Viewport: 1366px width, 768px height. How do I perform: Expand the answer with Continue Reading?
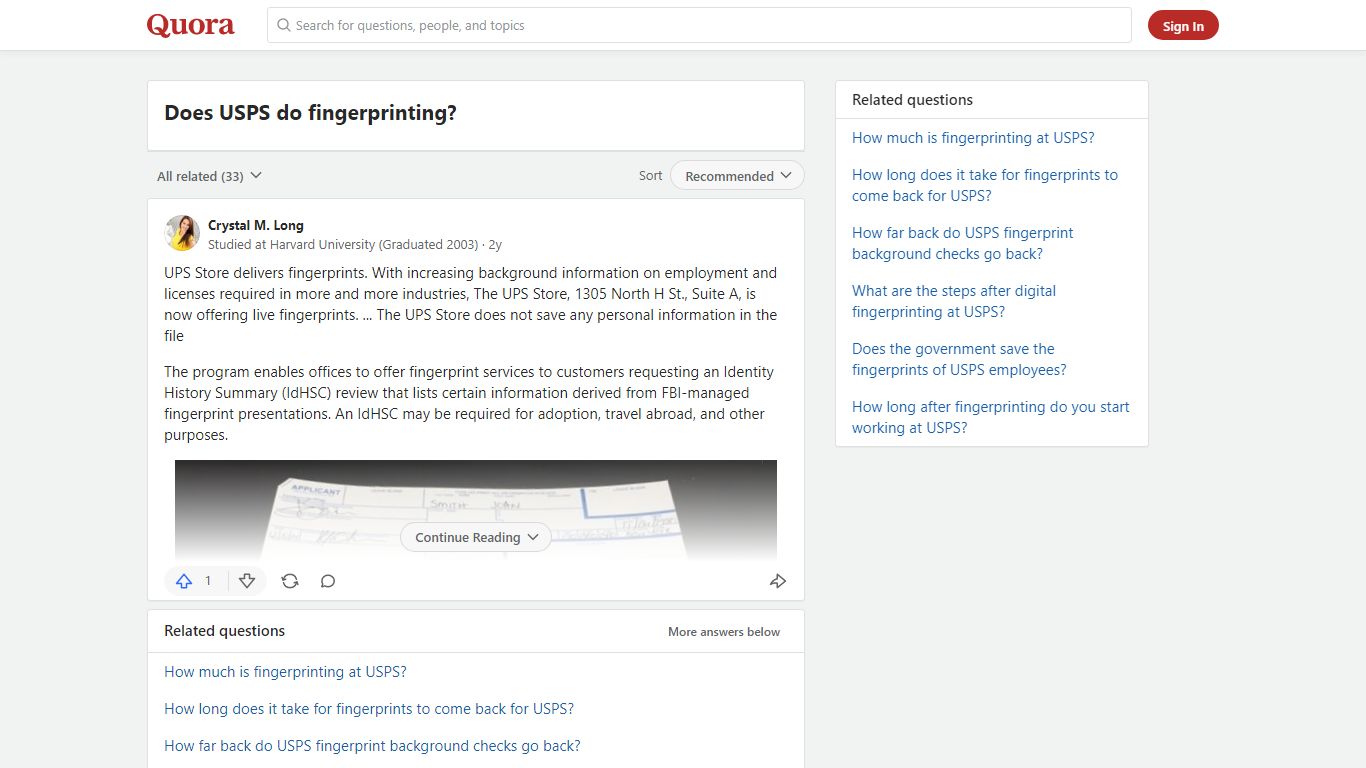tap(476, 537)
